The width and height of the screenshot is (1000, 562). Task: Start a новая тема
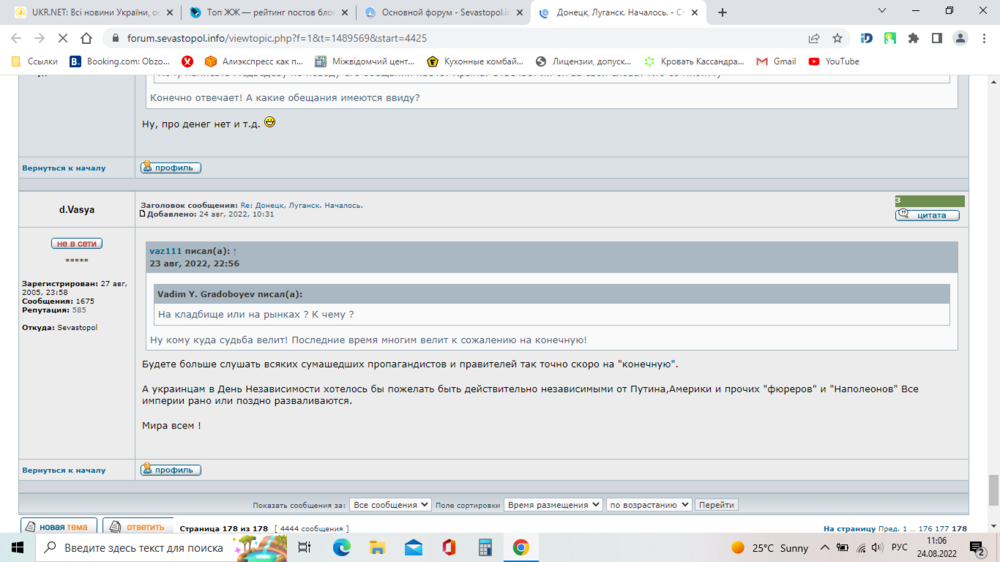pyautogui.click(x=59, y=526)
